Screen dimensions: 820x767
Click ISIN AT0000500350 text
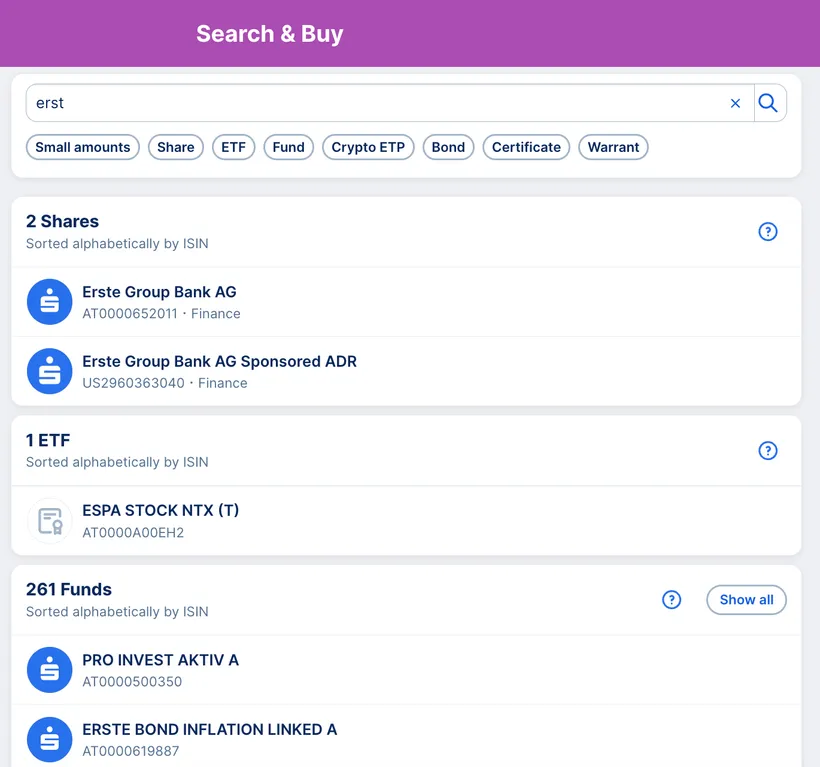pyautogui.click(x=132, y=682)
